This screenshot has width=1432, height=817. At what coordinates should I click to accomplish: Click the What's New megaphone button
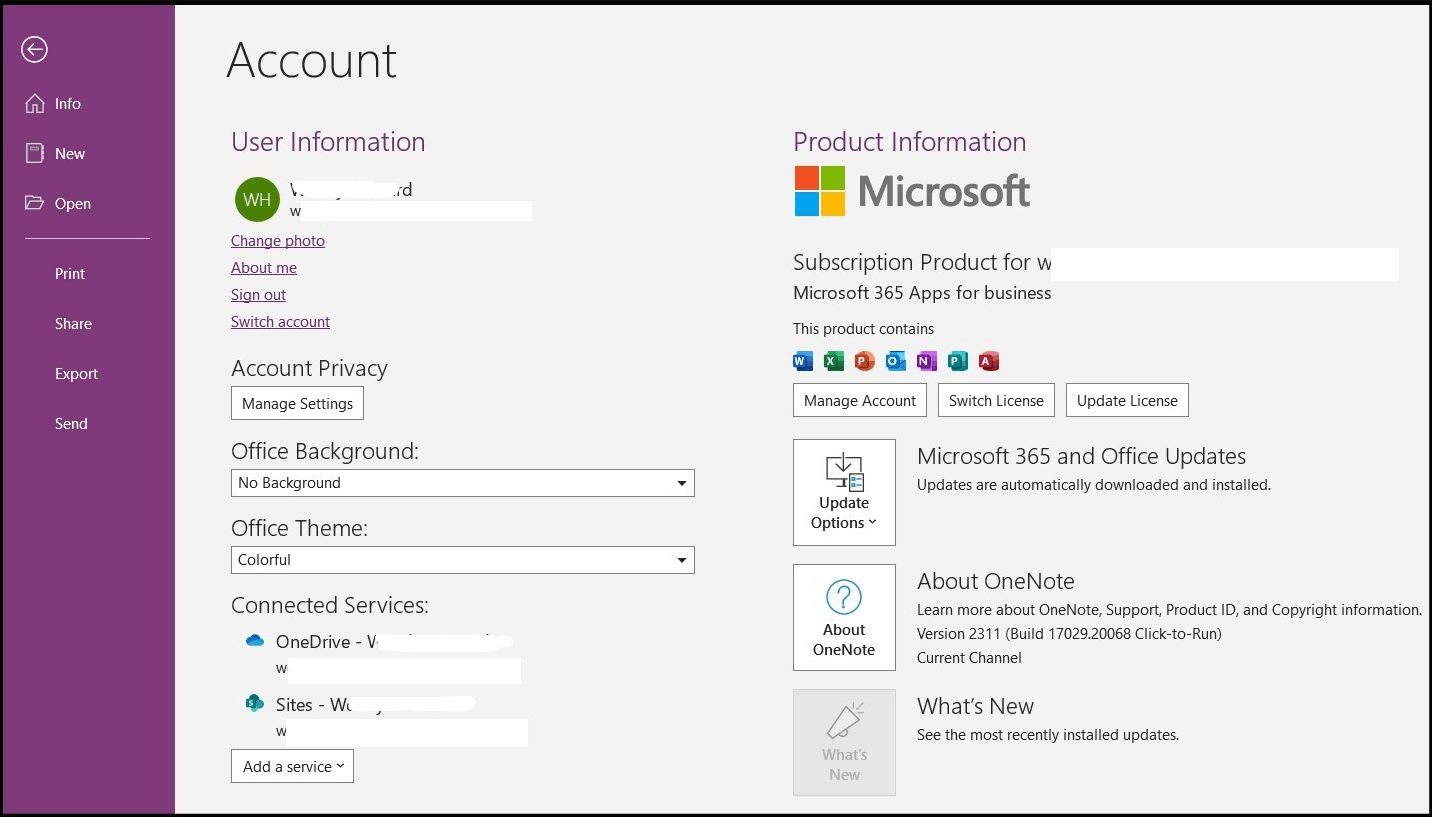tap(844, 742)
